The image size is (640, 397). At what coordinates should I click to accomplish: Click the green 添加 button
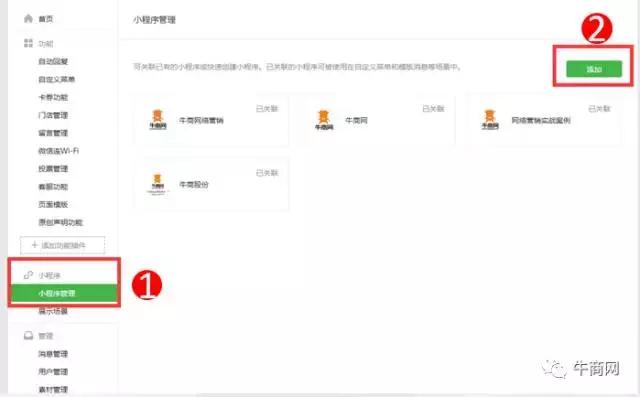pos(594,69)
